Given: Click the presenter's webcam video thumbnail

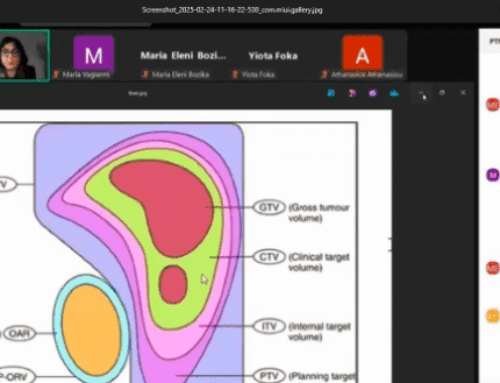Looking at the screenshot, I should [24, 55].
